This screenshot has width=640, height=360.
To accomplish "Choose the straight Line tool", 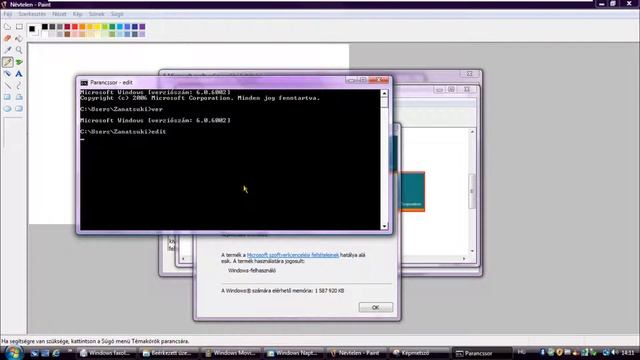I will coord(7,86).
